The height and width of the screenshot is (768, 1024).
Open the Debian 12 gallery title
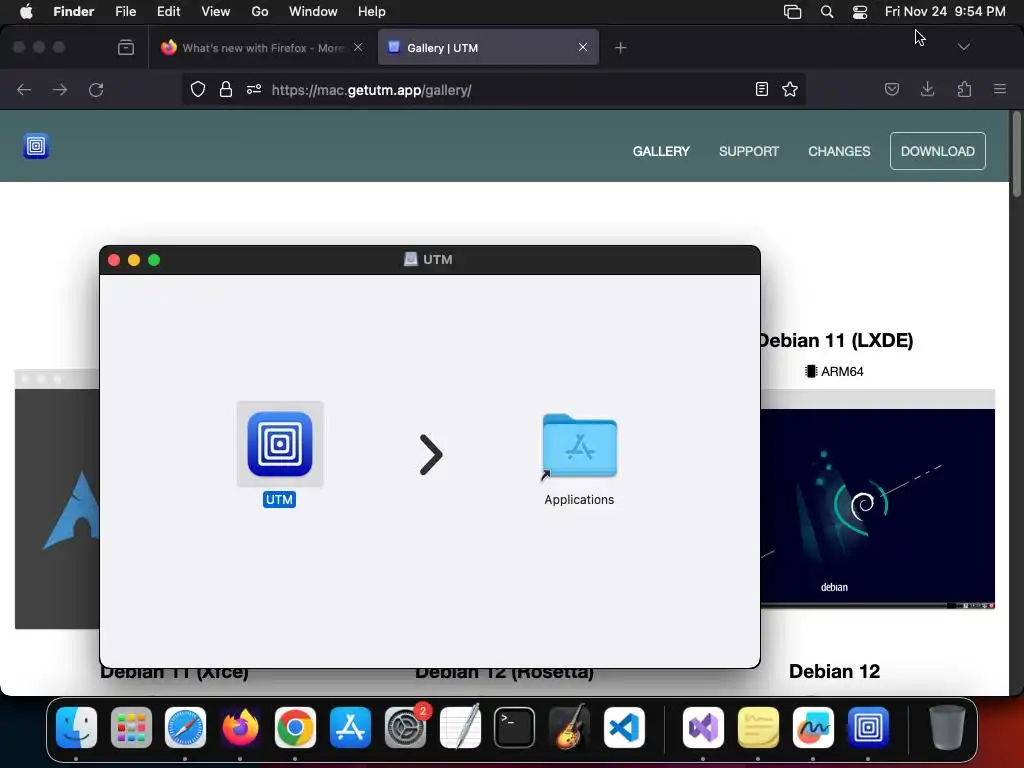pyautogui.click(x=835, y=671)
